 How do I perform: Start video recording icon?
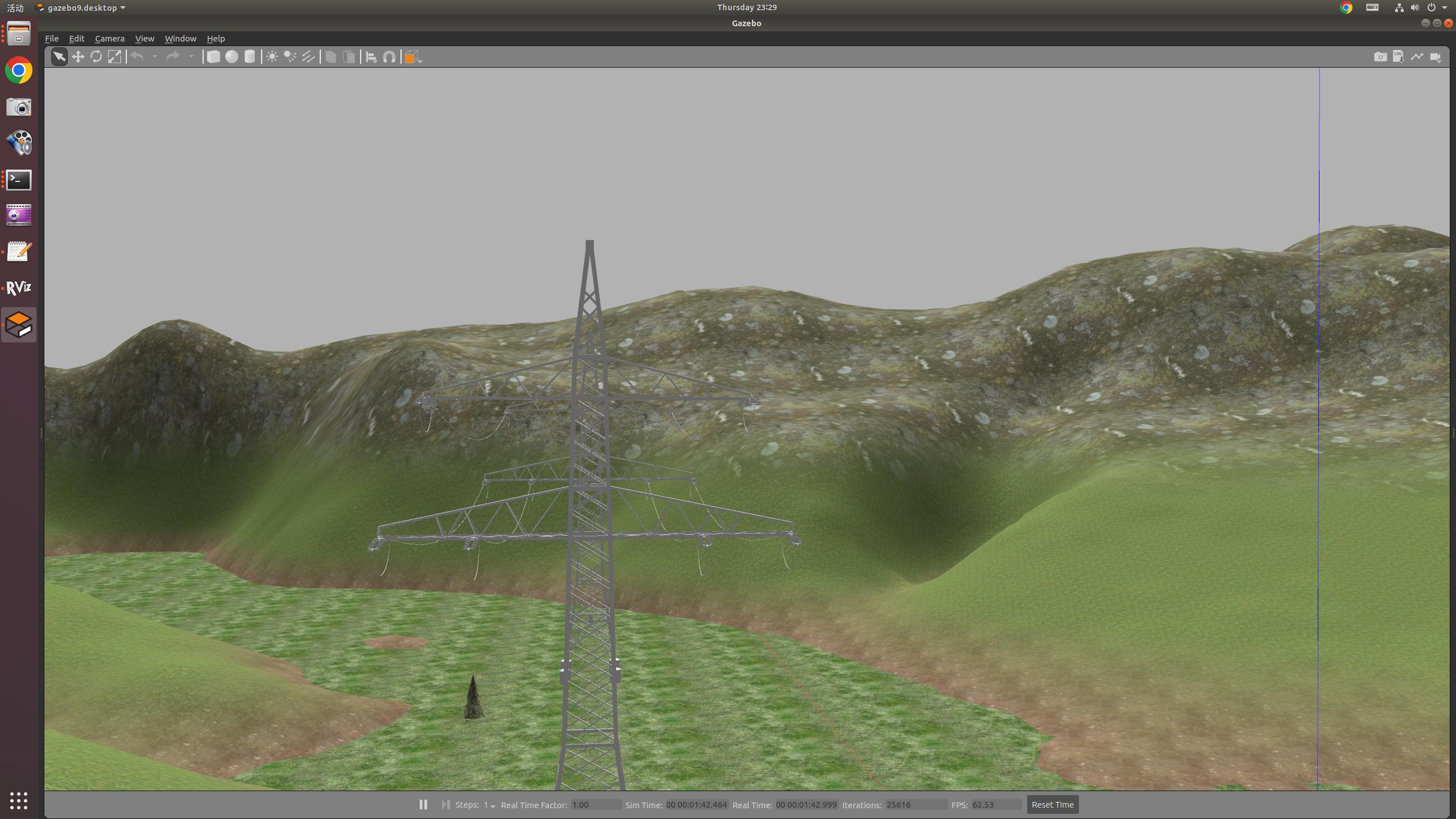[x=1436, y=57]
